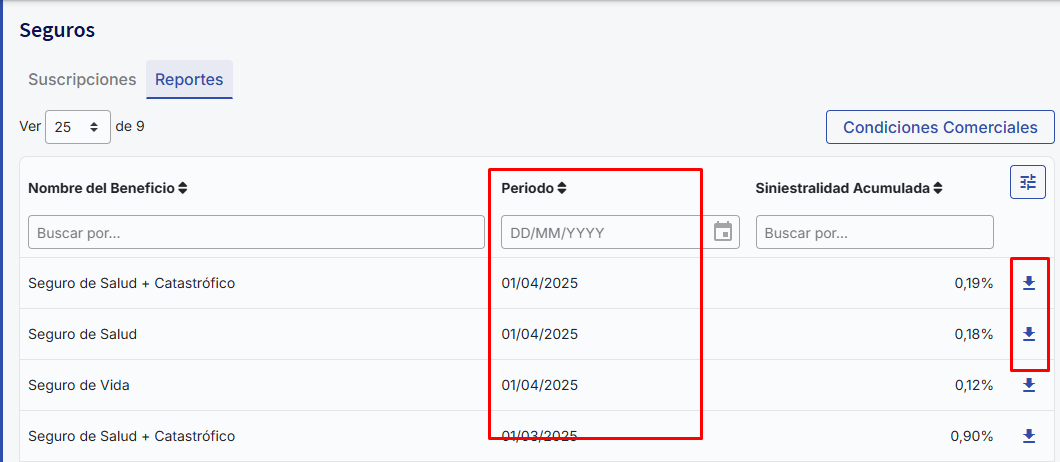Open Condiciones Comerciales
The width and height of the screenshot is (1060, 462).
point(940,128)
